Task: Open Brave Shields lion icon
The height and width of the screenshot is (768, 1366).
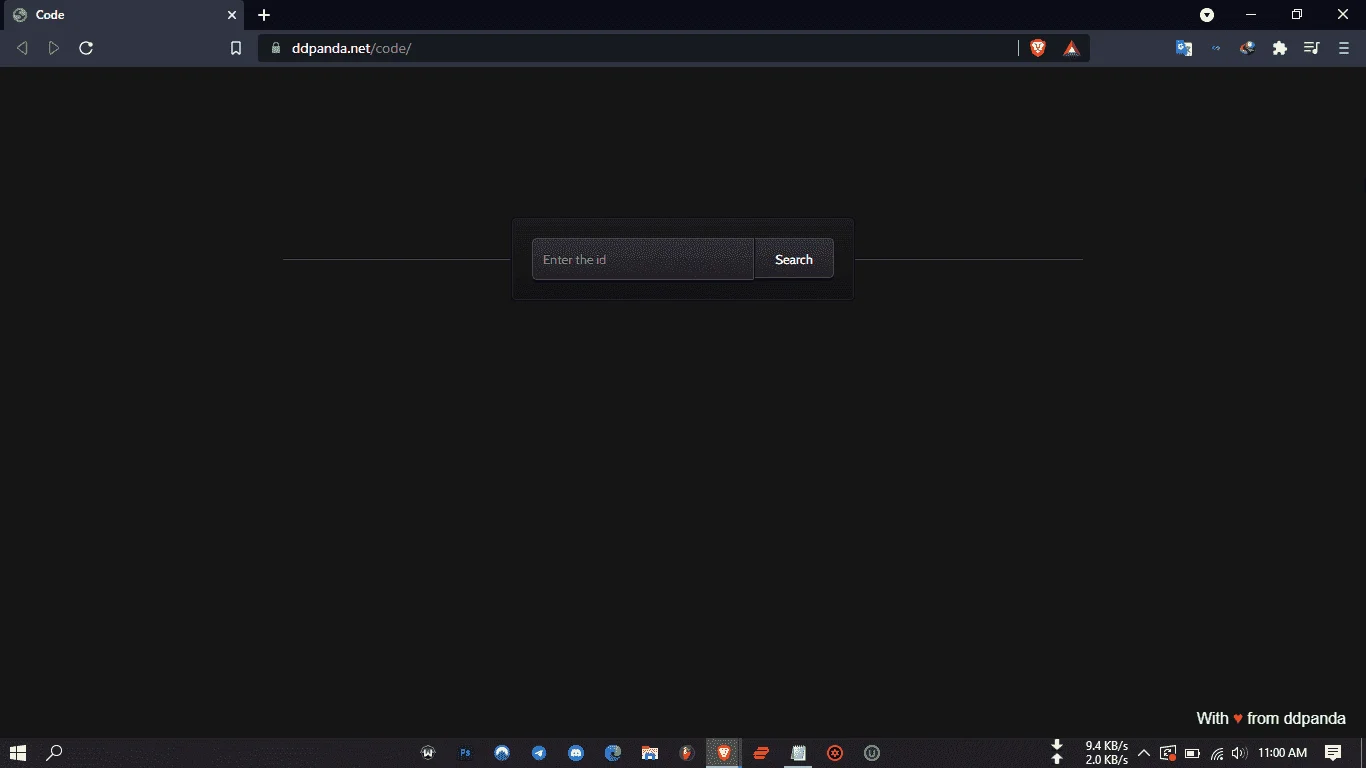Action: click(x=1038, y=48)
